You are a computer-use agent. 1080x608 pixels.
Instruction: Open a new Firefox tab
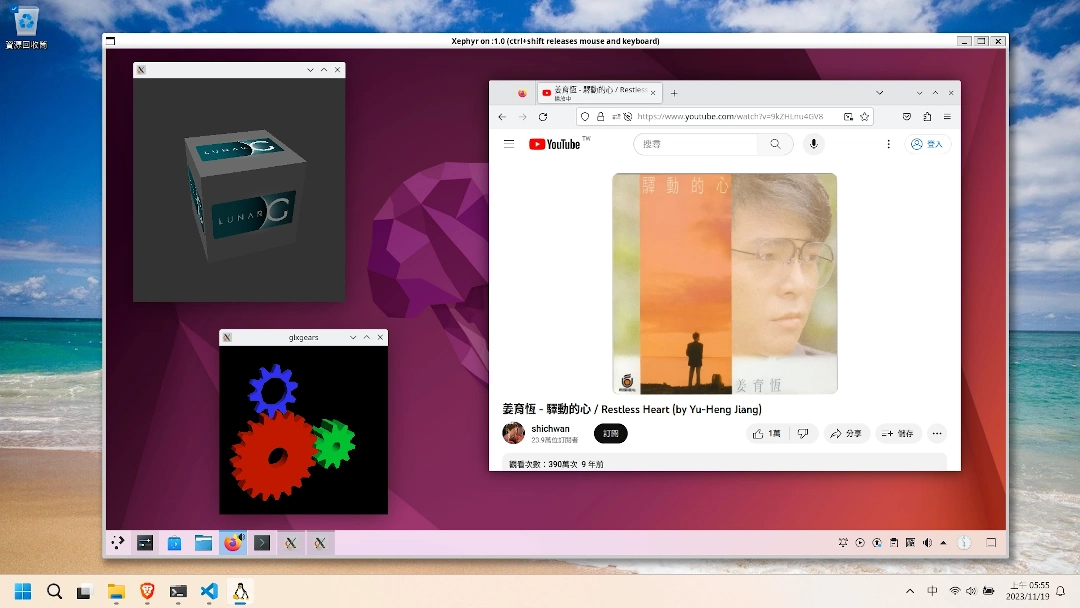pyautogui.click(x=674, y=93)
